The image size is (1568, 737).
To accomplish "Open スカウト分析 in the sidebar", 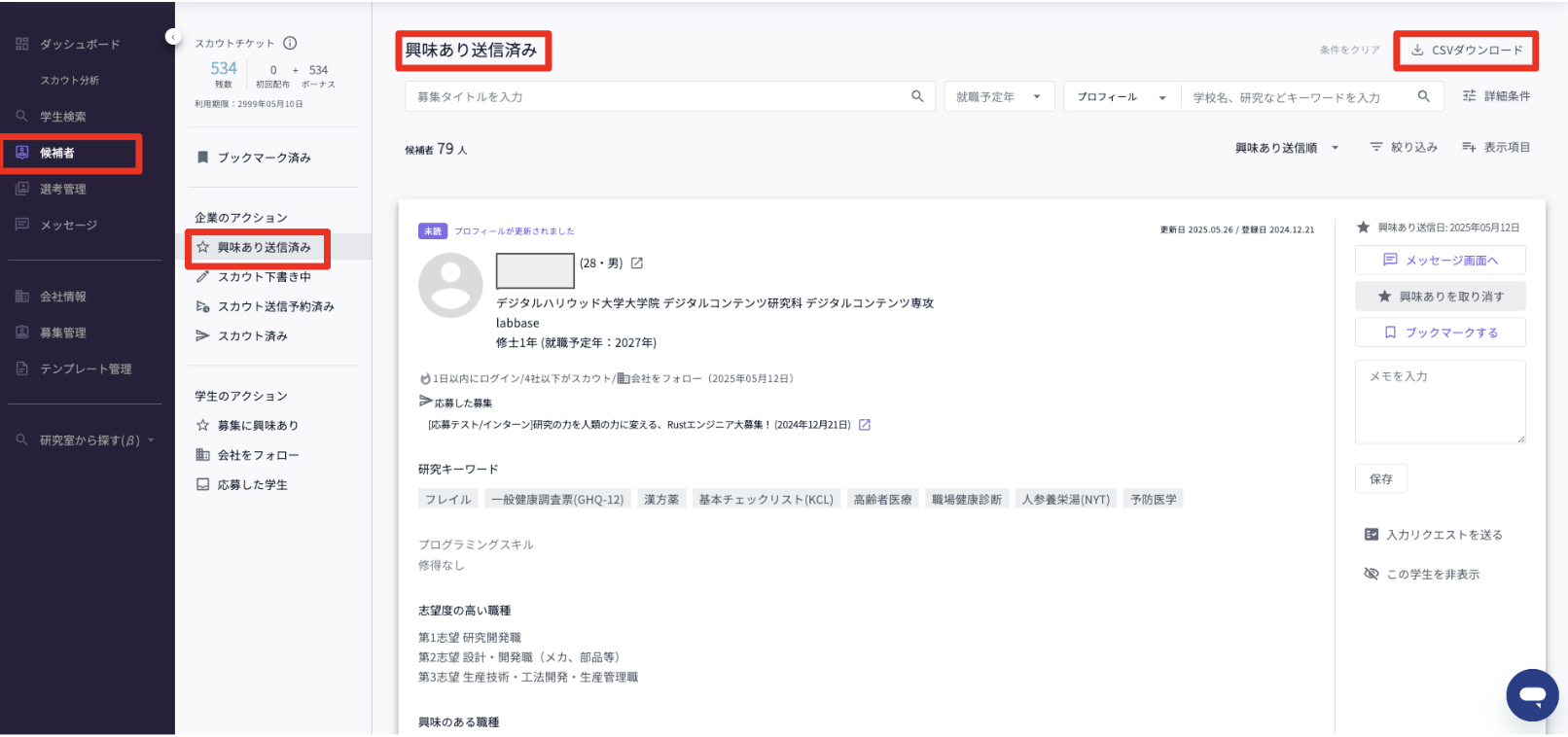I will click(69, 80).
